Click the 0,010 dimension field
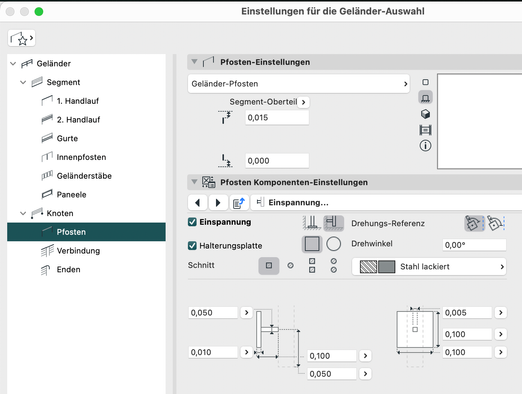The width and height of the screenshot is (522, 394). point(213,352)
